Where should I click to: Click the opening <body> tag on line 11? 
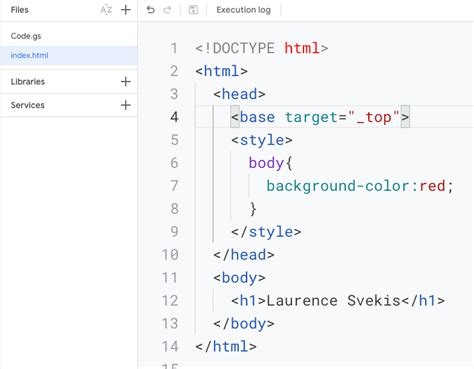pos(239,278)
